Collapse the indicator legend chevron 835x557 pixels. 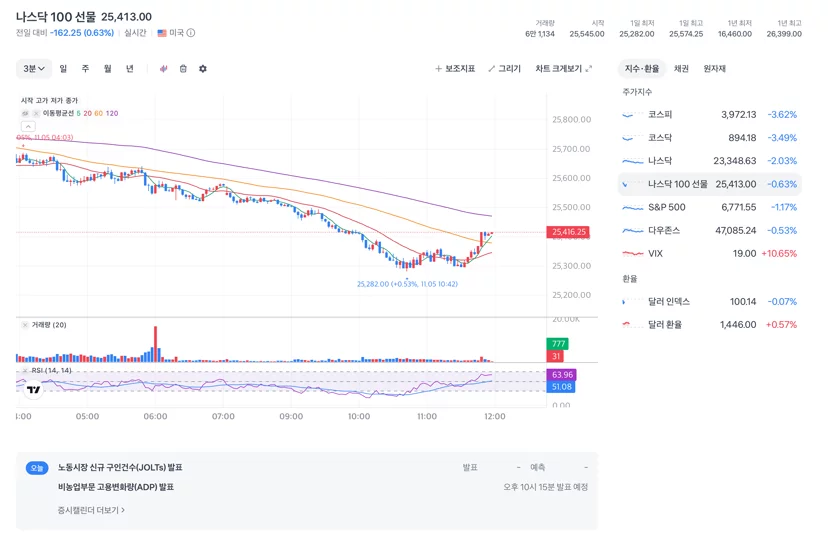click(28, 126)
